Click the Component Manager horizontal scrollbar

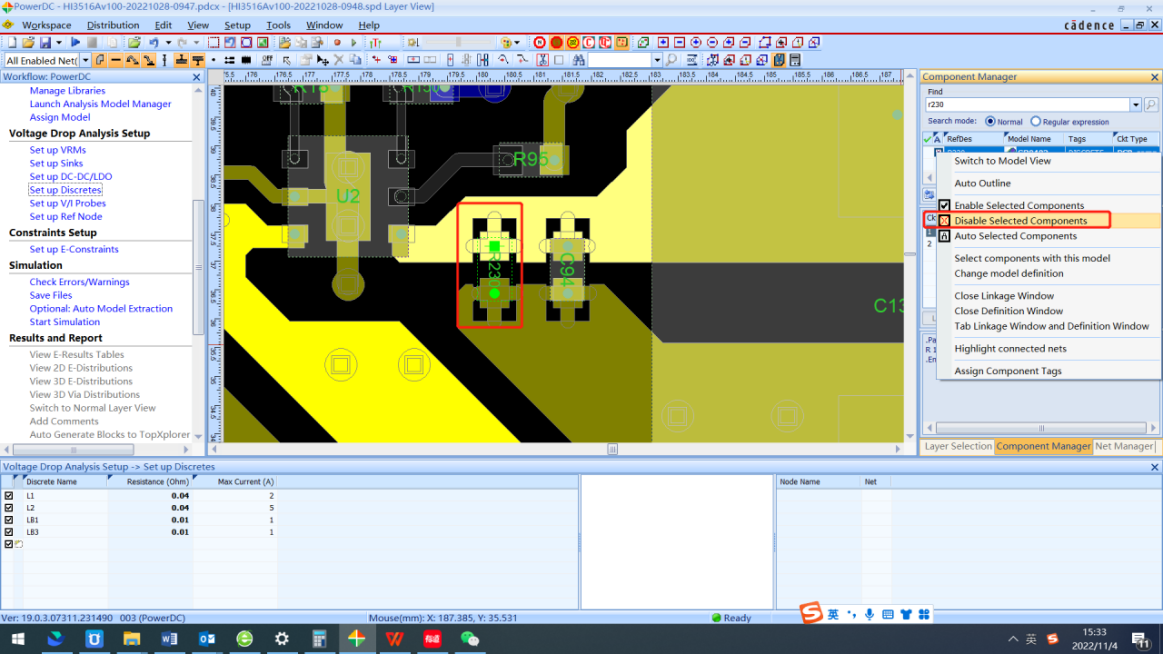tap(1041, 428)
